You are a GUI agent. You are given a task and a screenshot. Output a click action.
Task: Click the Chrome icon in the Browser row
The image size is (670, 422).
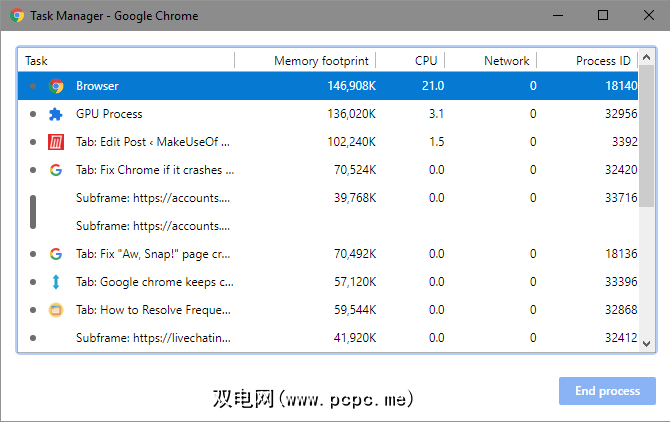click(x=56, y=86)
